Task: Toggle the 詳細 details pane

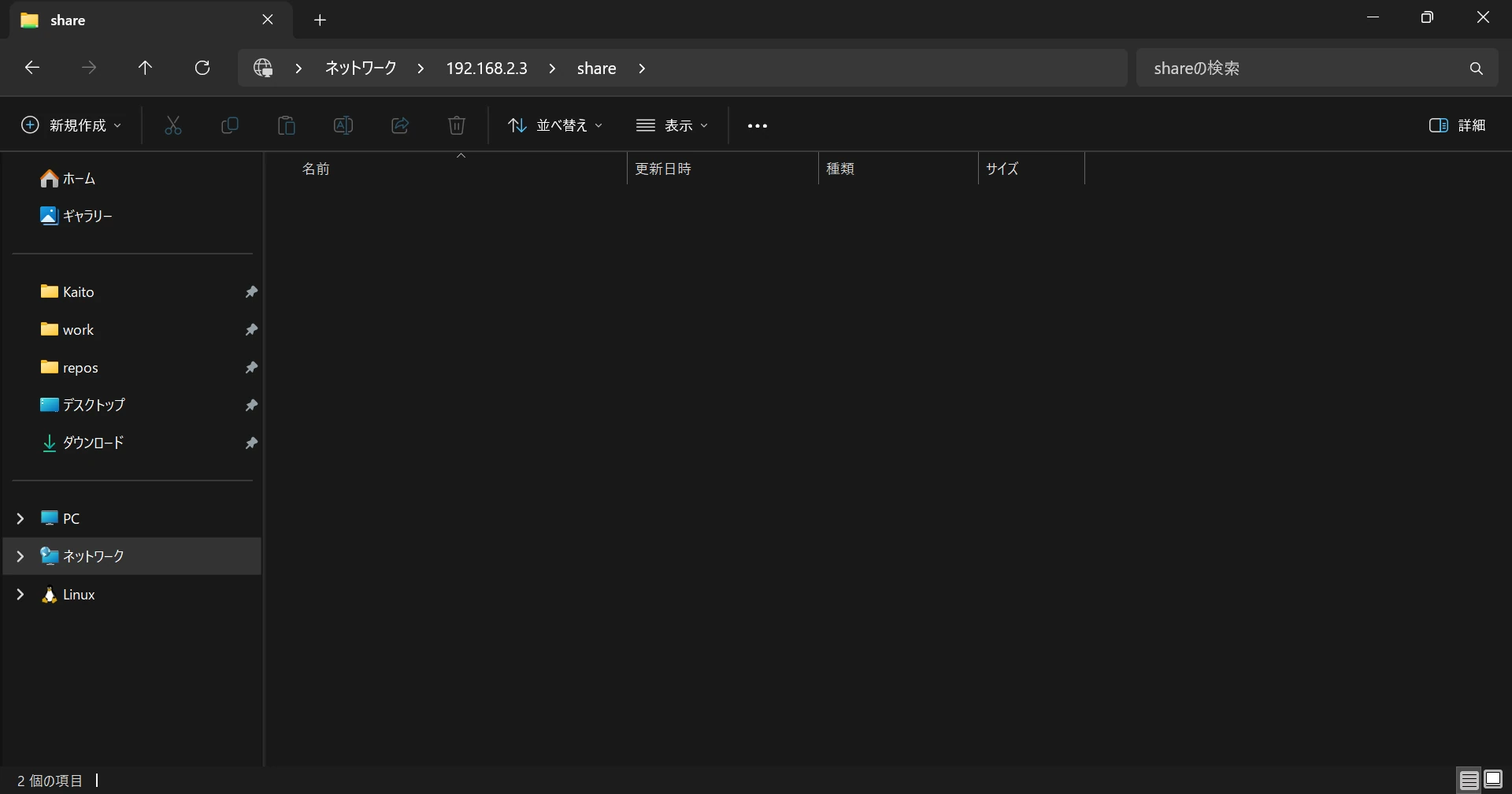Action: 1457,125
